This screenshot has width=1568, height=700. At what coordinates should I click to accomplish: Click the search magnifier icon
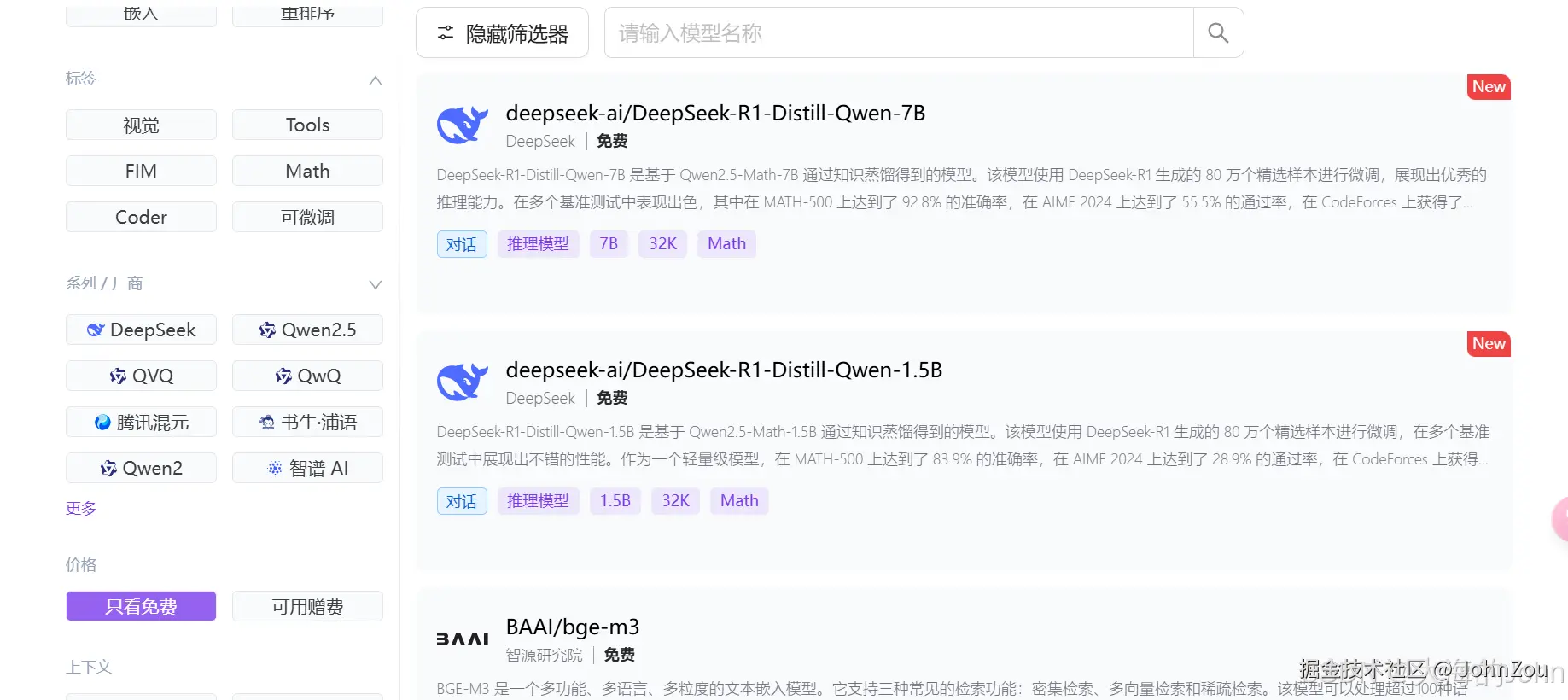(1218, 33)
